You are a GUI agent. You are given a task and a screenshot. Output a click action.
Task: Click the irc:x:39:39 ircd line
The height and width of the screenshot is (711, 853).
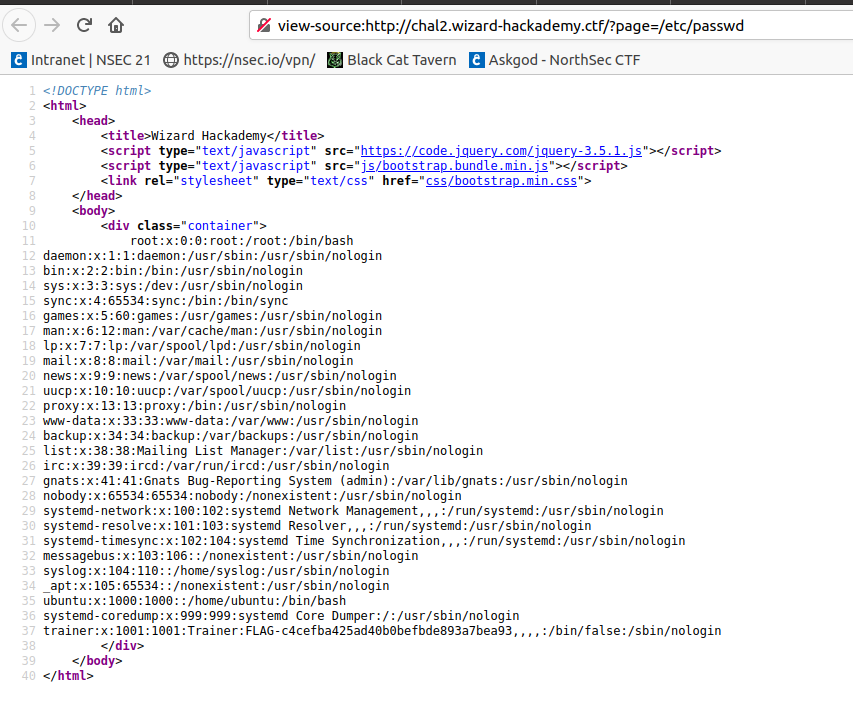[216, 466]
